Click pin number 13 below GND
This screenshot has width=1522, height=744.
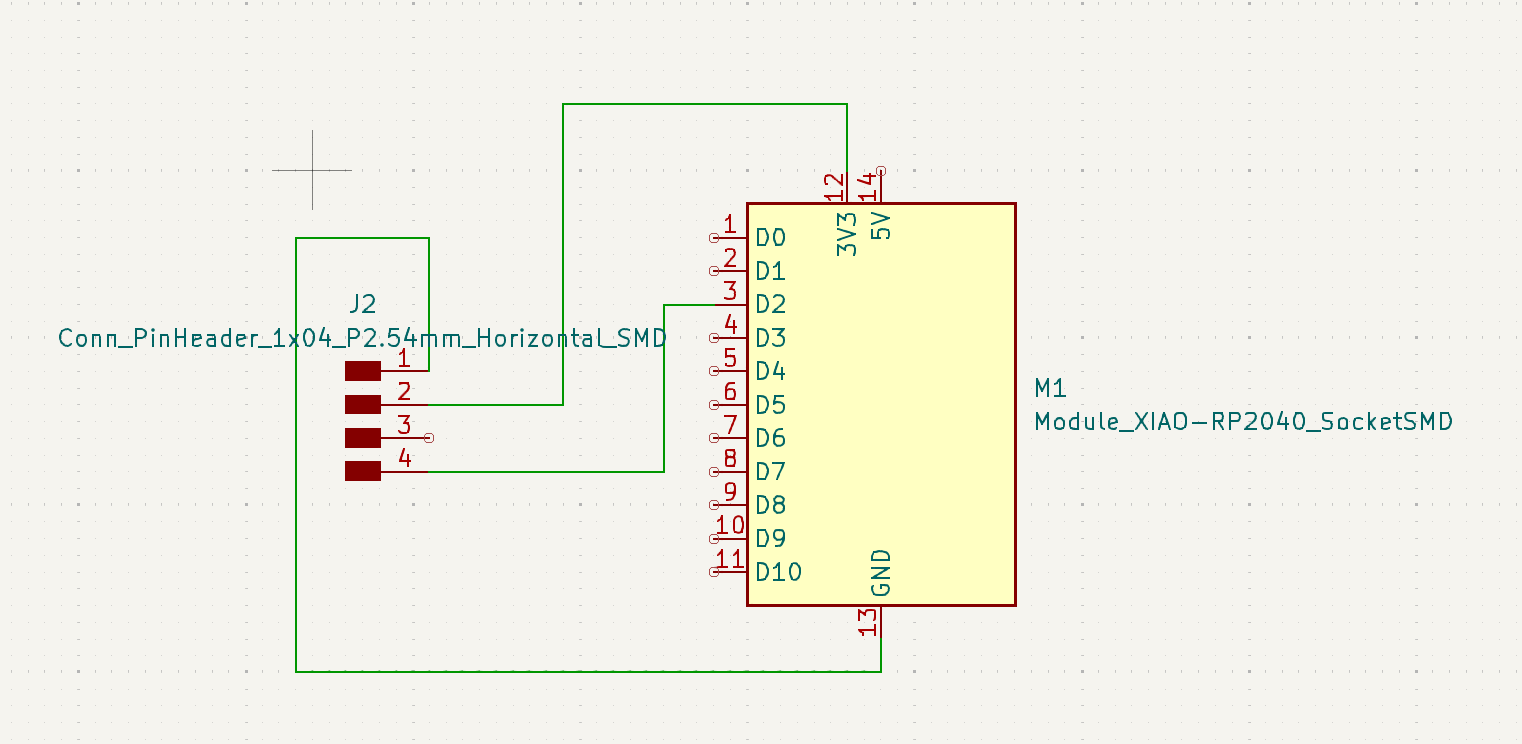click(x=869, y=623)
